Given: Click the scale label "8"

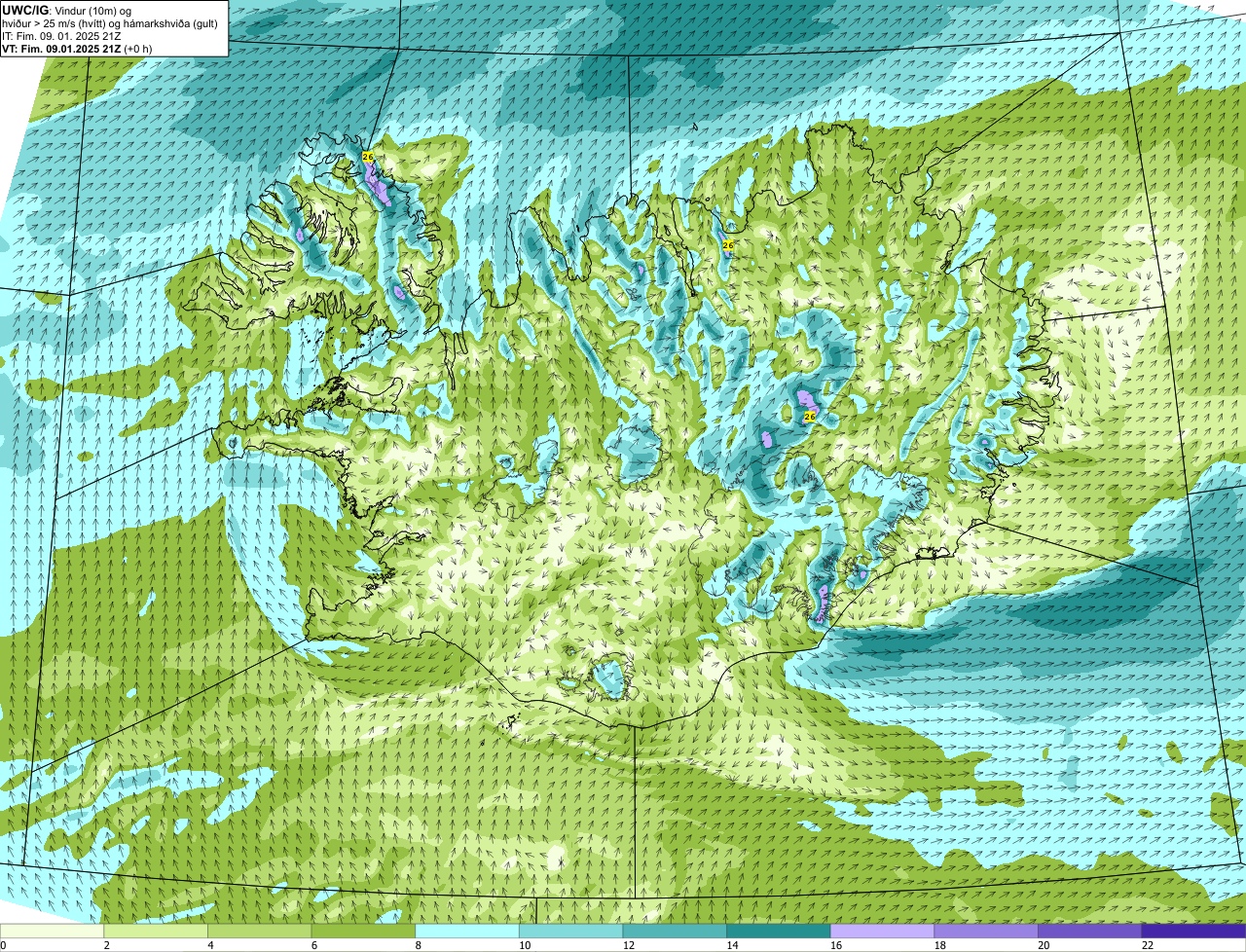Looking at the screenshot, I should pyautogui.click(x=418, y=945).
